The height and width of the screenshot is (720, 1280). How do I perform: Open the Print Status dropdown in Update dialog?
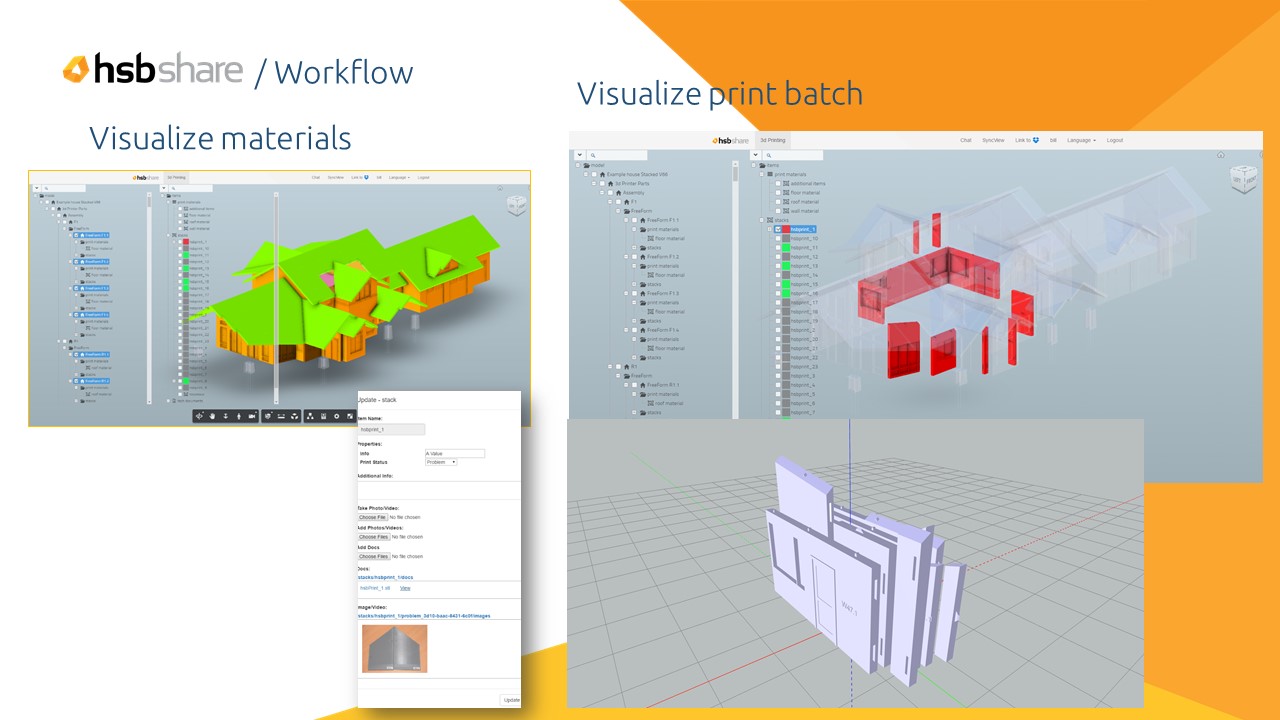441,462
